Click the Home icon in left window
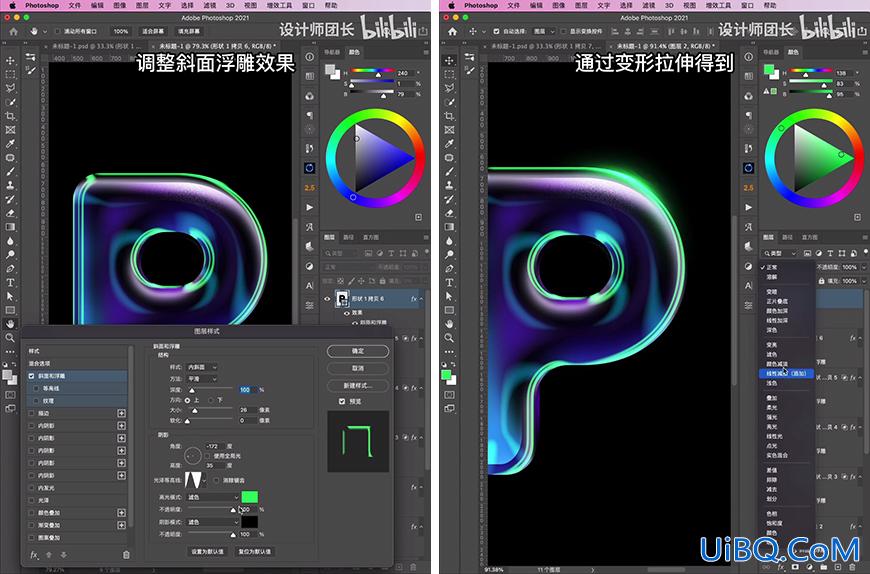 coord(14,31)
